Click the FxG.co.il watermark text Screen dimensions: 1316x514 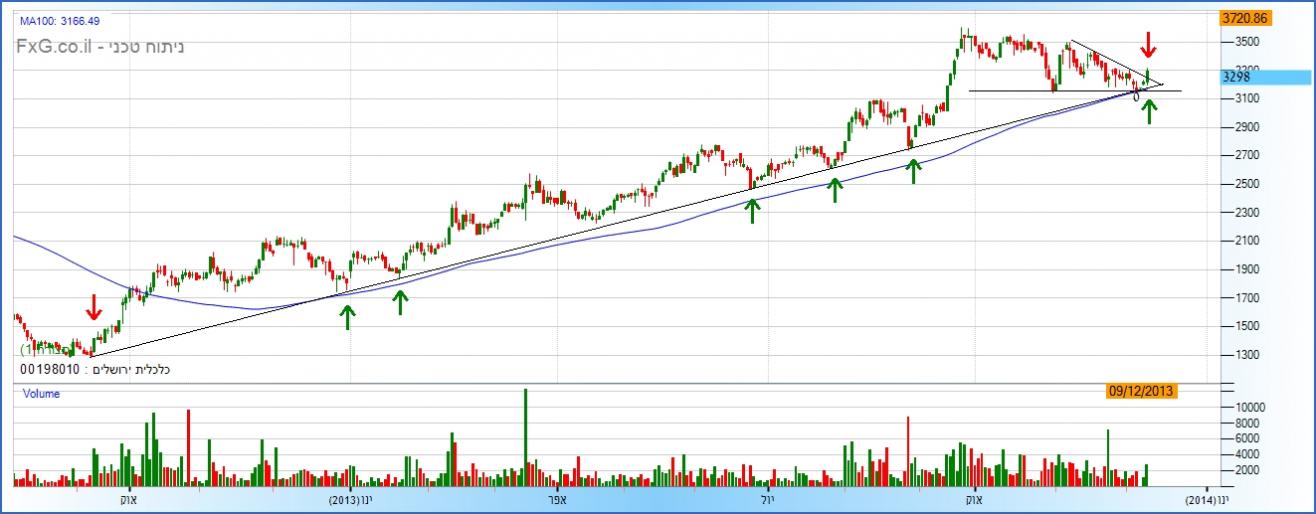click(x=100, y=46)
